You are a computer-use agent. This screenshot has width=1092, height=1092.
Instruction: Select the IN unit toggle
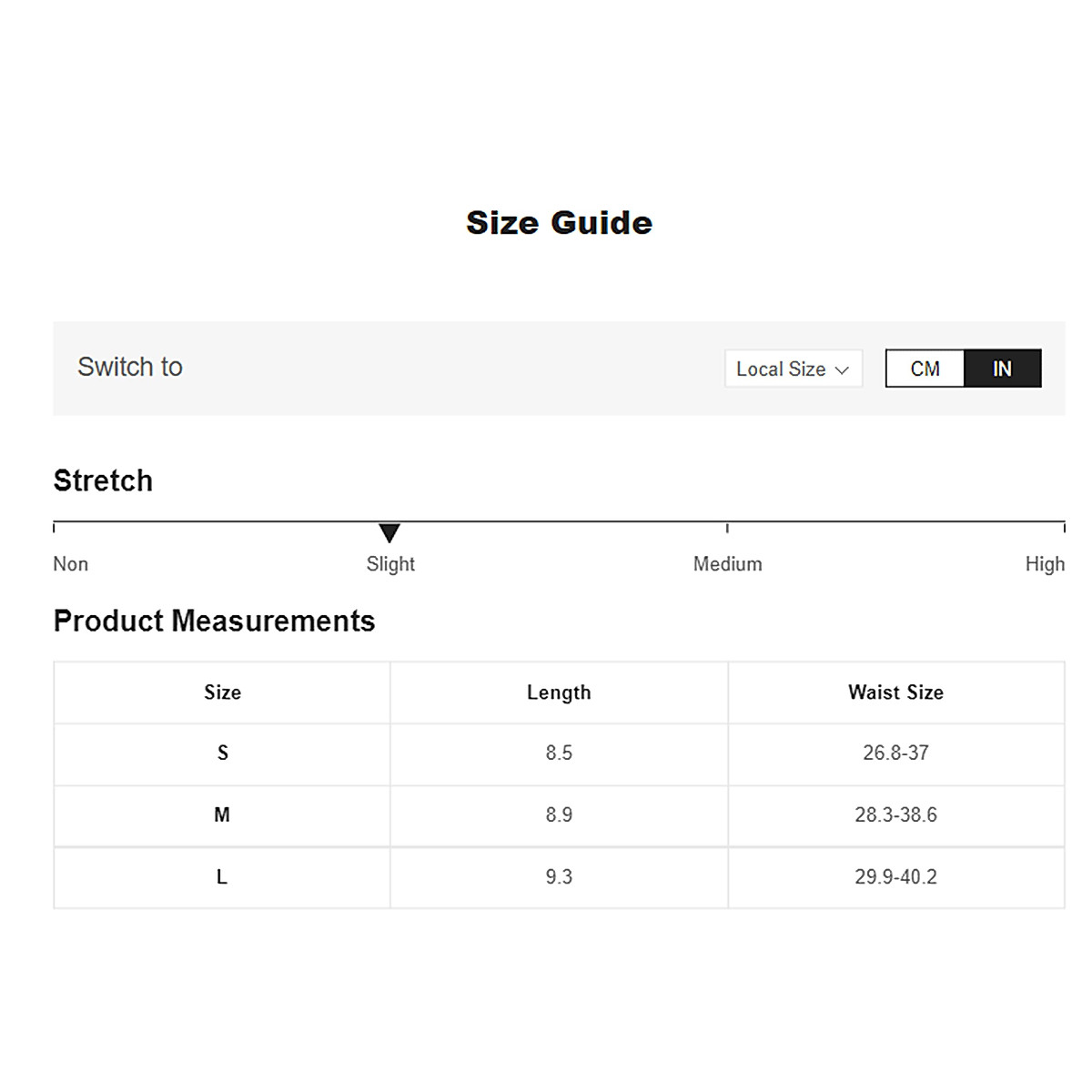(1002, 369)
